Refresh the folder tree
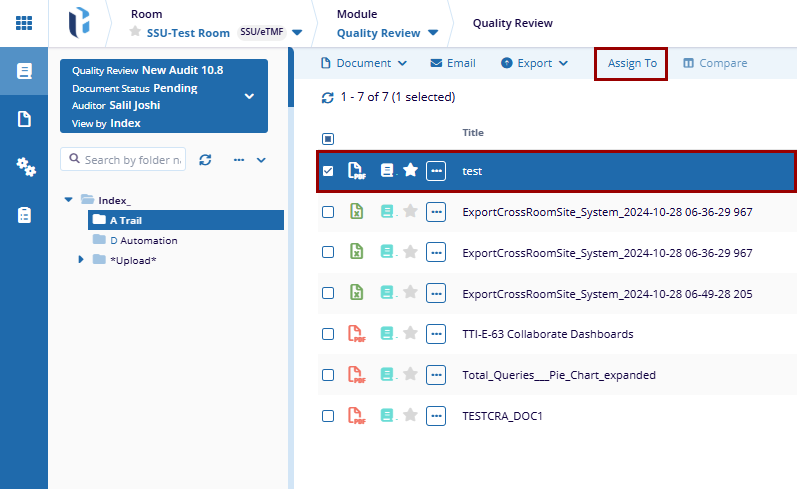Image resolution: width=797 pixels, height=489 pixels. click(x=205, y=160)
